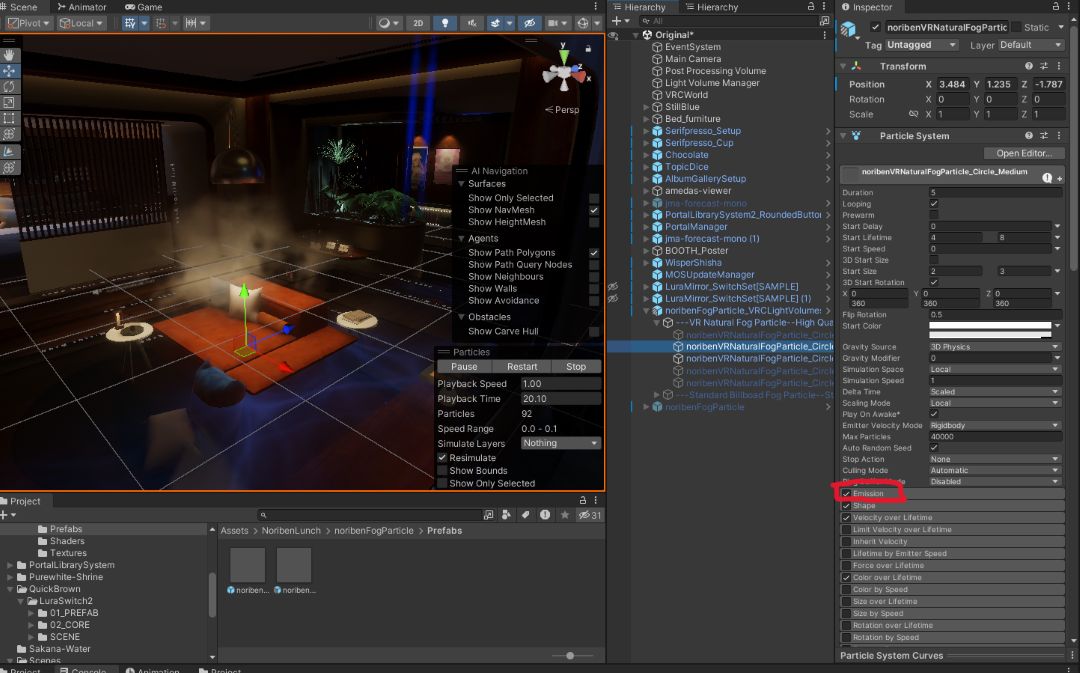Toggle scene lighting bulb icon
1080x673 pixels.
(445, 23)
